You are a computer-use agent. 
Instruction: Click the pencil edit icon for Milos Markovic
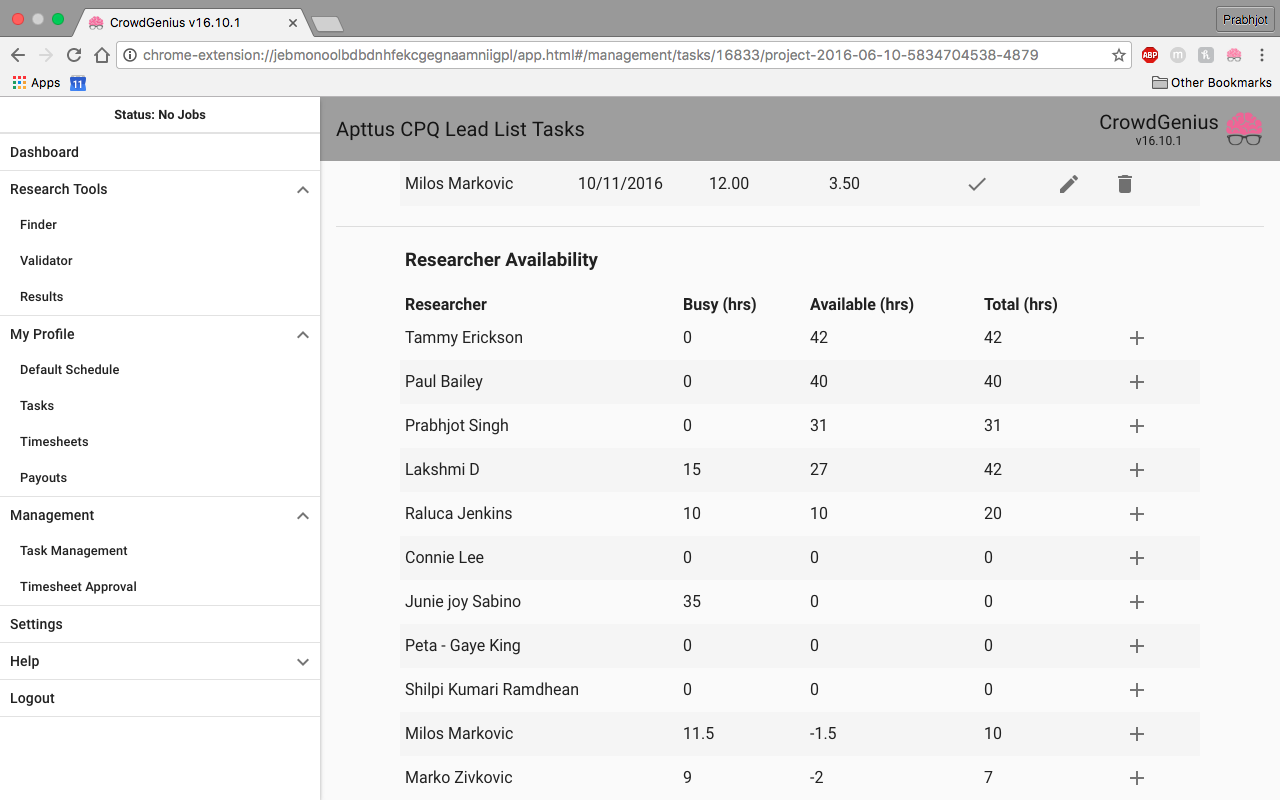(x=1069, y=184)
